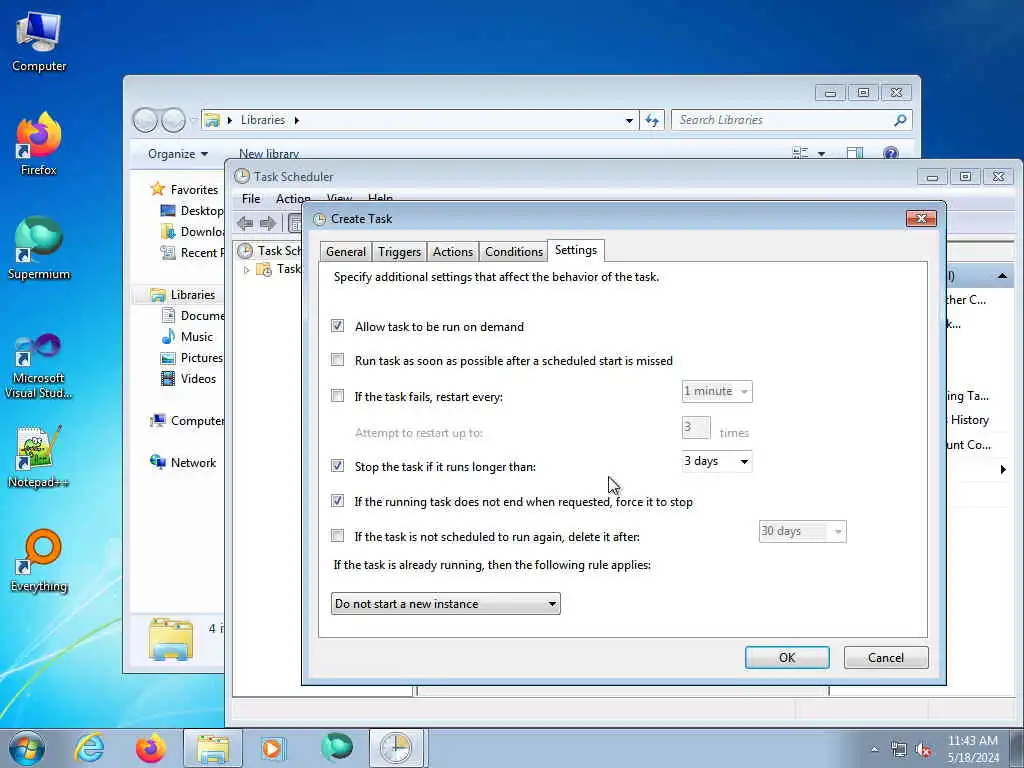
Task: Open Firefox from the taskbar
Action: 151,748
